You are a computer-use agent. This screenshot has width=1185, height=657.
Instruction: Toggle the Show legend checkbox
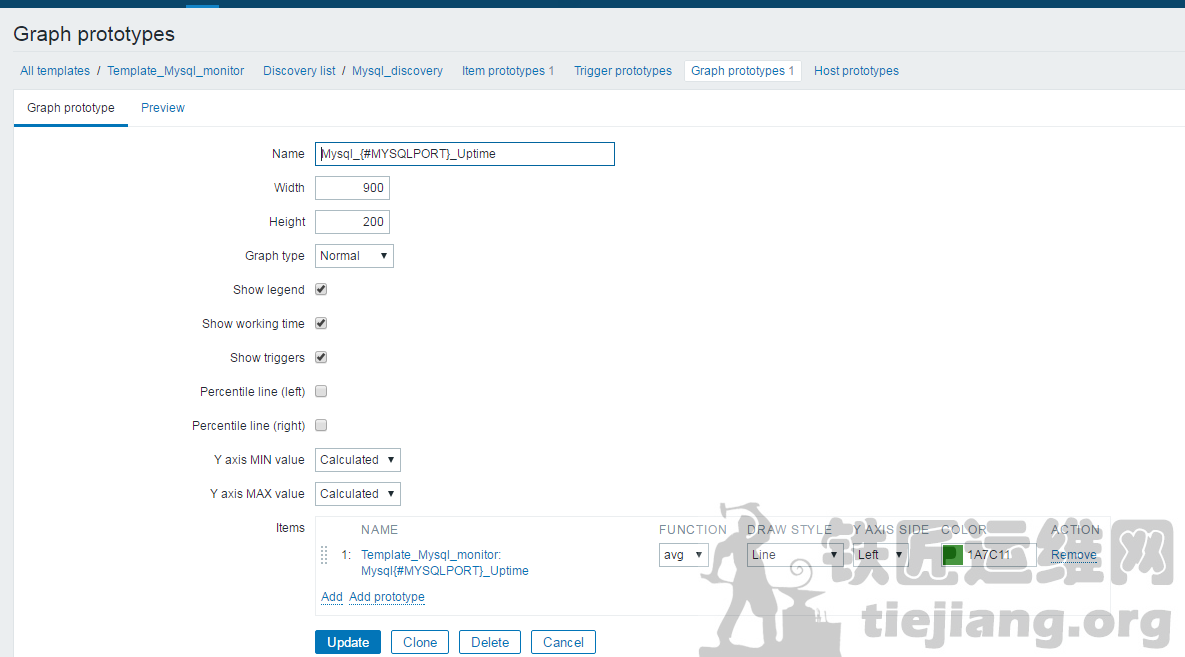tap(321, 290)
